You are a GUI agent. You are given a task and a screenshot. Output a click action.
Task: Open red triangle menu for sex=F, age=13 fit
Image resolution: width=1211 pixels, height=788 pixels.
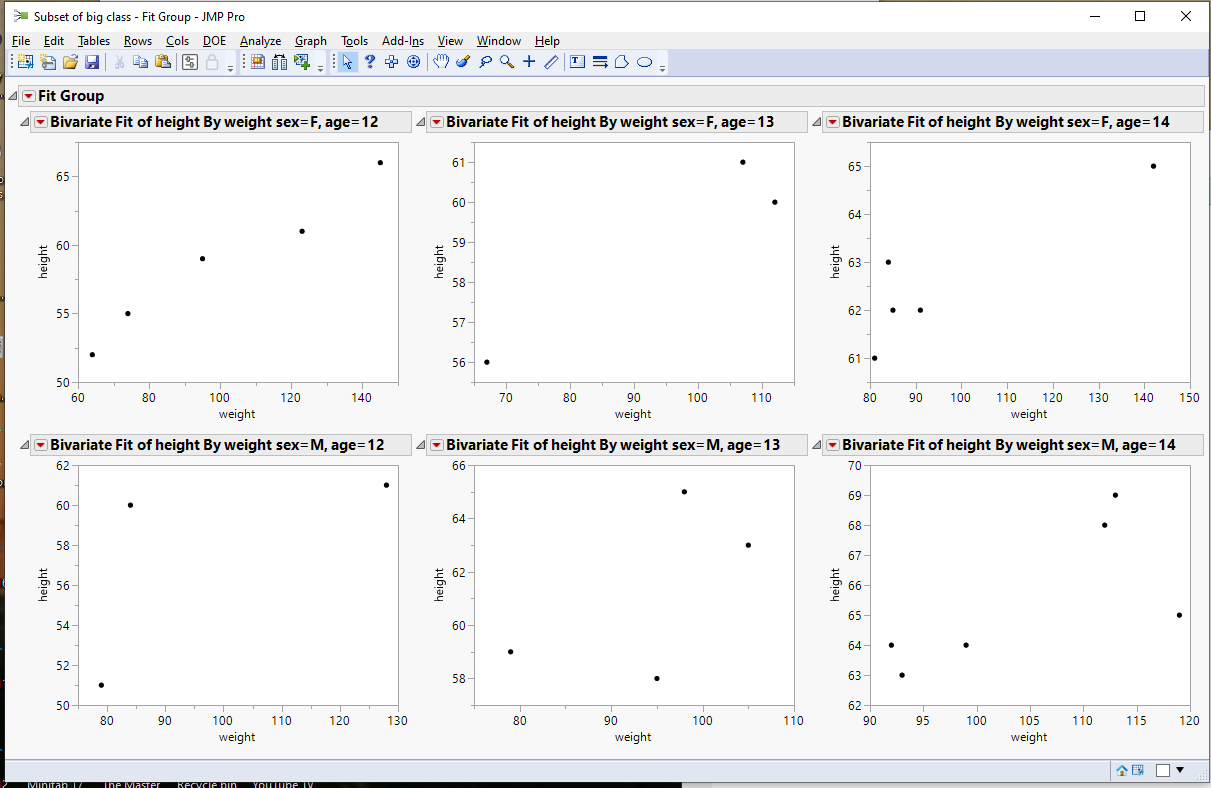pyautogui.click(x=437, y=121)
